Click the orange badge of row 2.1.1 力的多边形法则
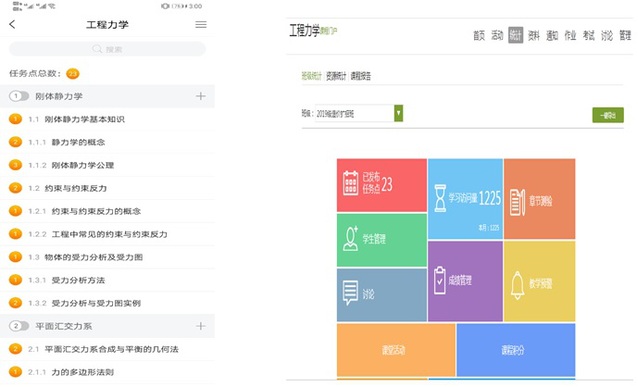Viewport: 638px width, 387px height. click(x=15, y=372)
